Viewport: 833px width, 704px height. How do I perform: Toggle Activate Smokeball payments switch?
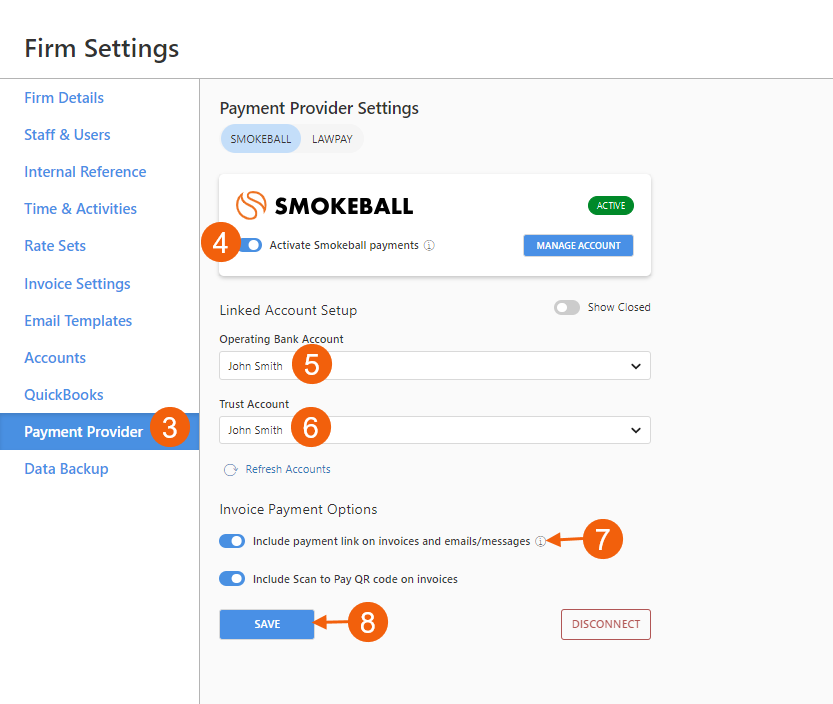coord(250,245)
